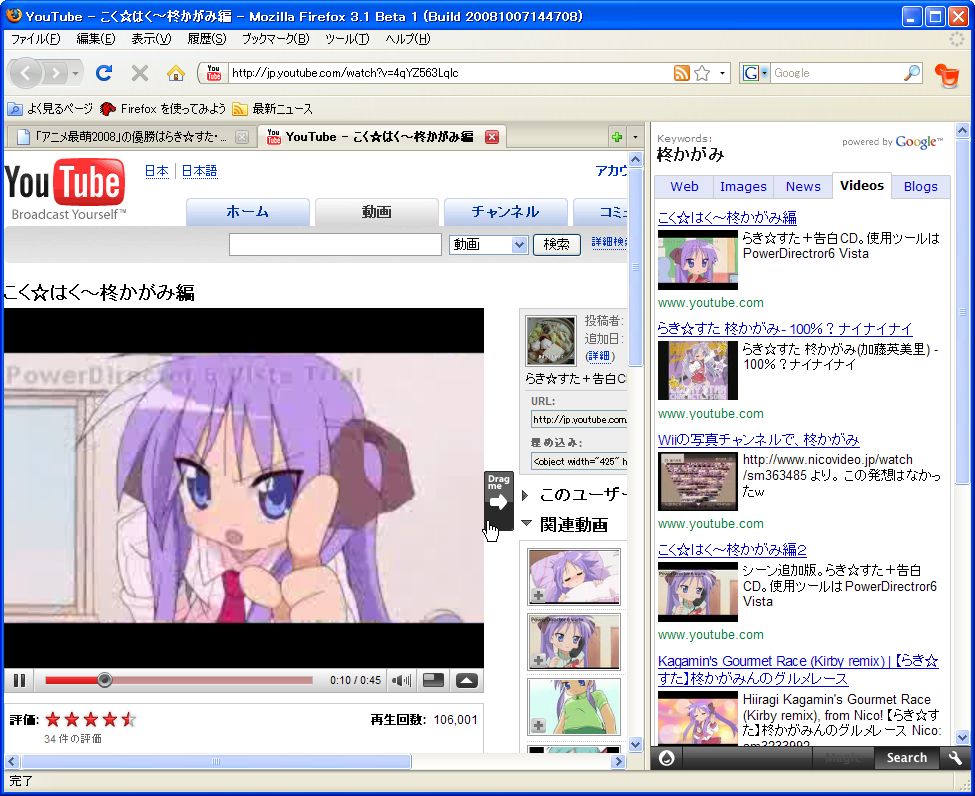The height and width of the screenshot is (796, 975).
Task: Open the back/forward history dropdown arrow
Action: [x=75, y=73]
